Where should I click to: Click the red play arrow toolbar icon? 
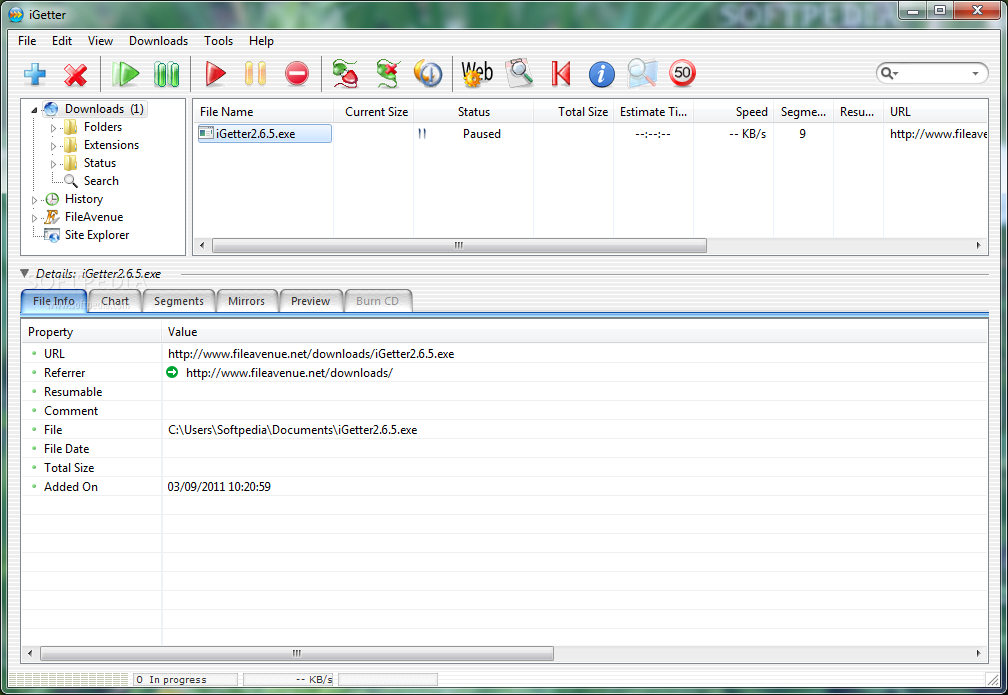(x=215, y=74)
